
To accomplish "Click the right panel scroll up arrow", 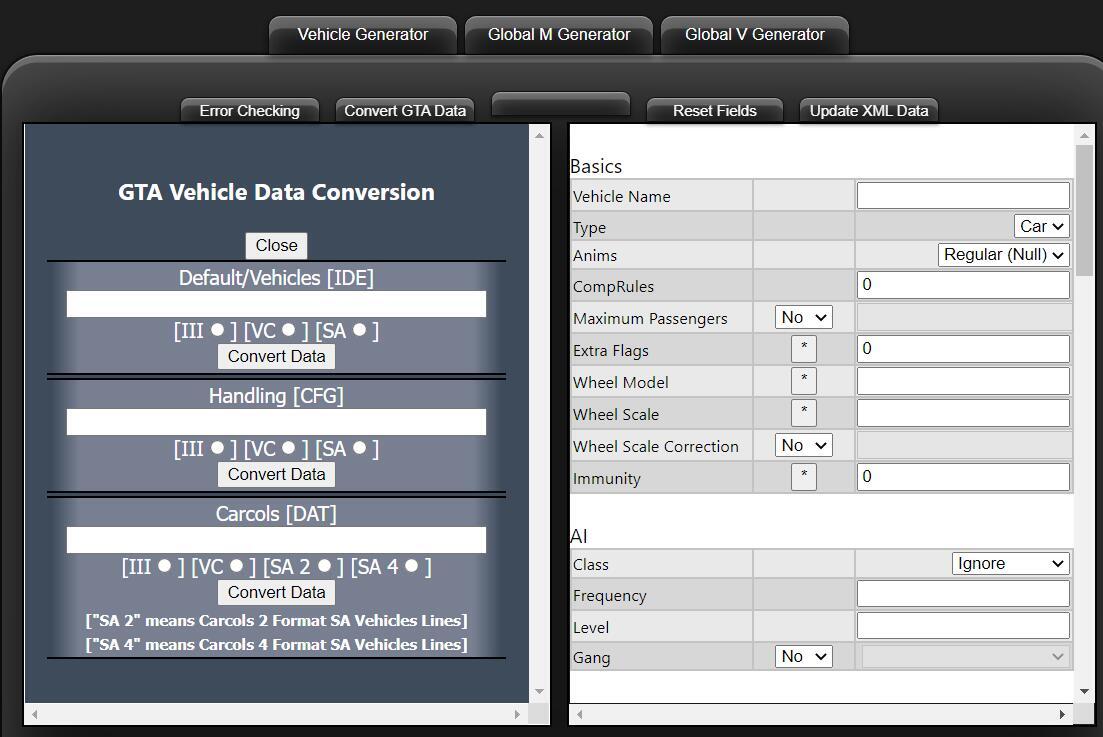I will point(1084,135).
